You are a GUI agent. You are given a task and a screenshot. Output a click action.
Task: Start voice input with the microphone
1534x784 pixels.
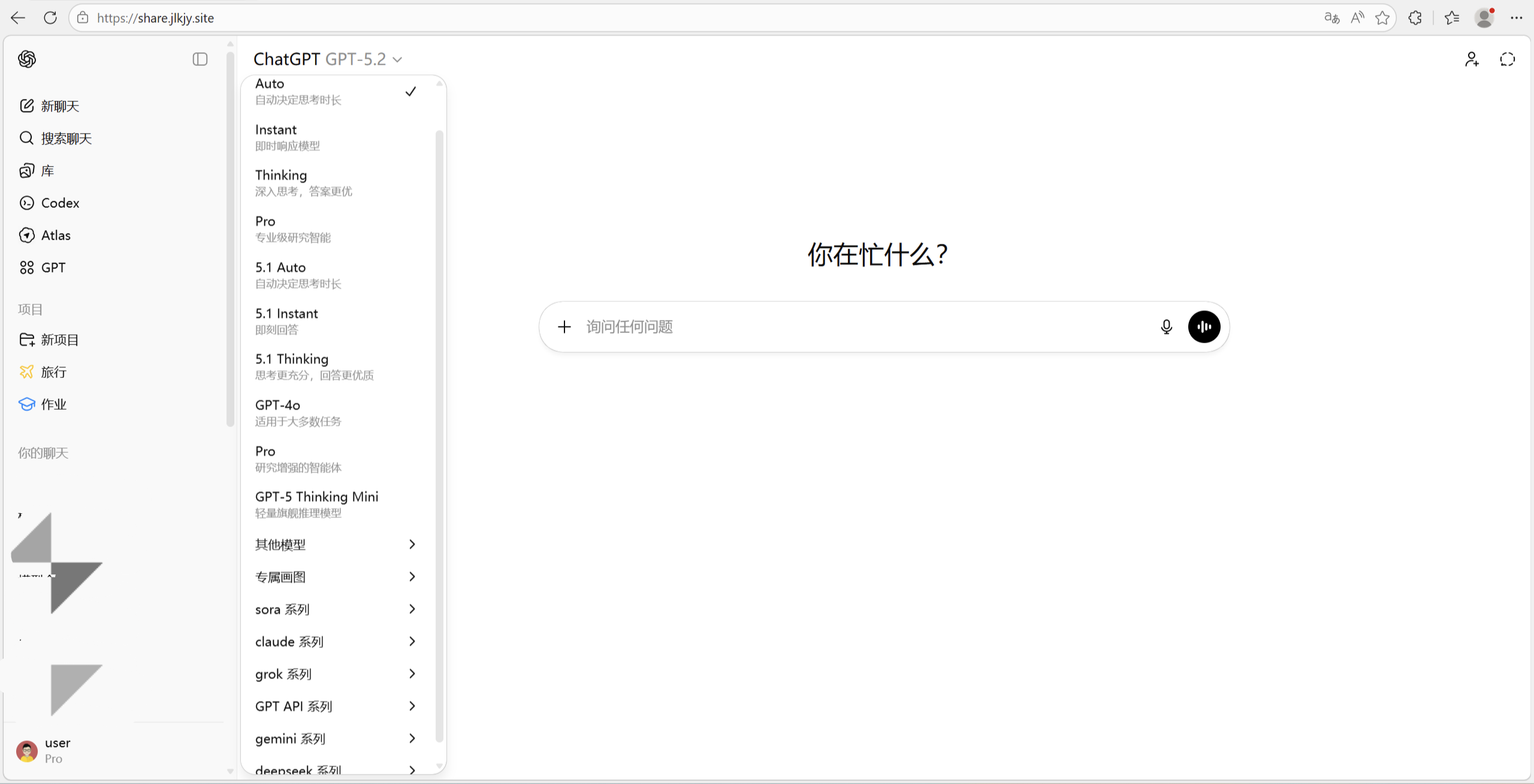[x=1166, y=326]
